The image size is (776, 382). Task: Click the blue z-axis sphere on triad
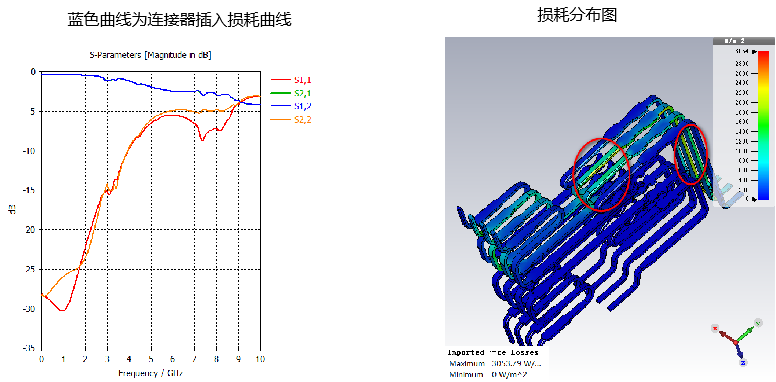(x=743, y=363)
